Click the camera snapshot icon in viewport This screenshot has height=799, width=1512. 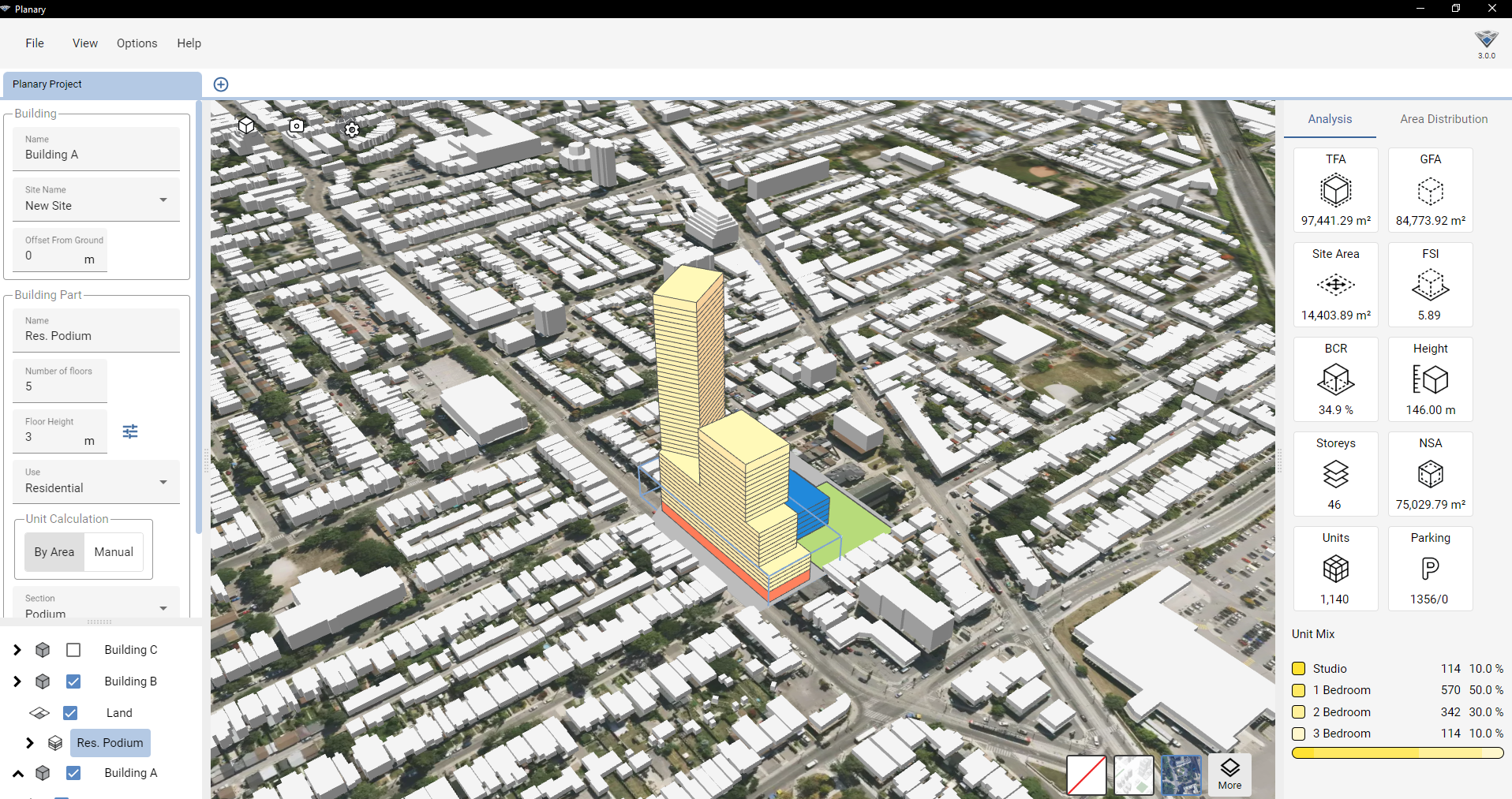coord(297,126)
